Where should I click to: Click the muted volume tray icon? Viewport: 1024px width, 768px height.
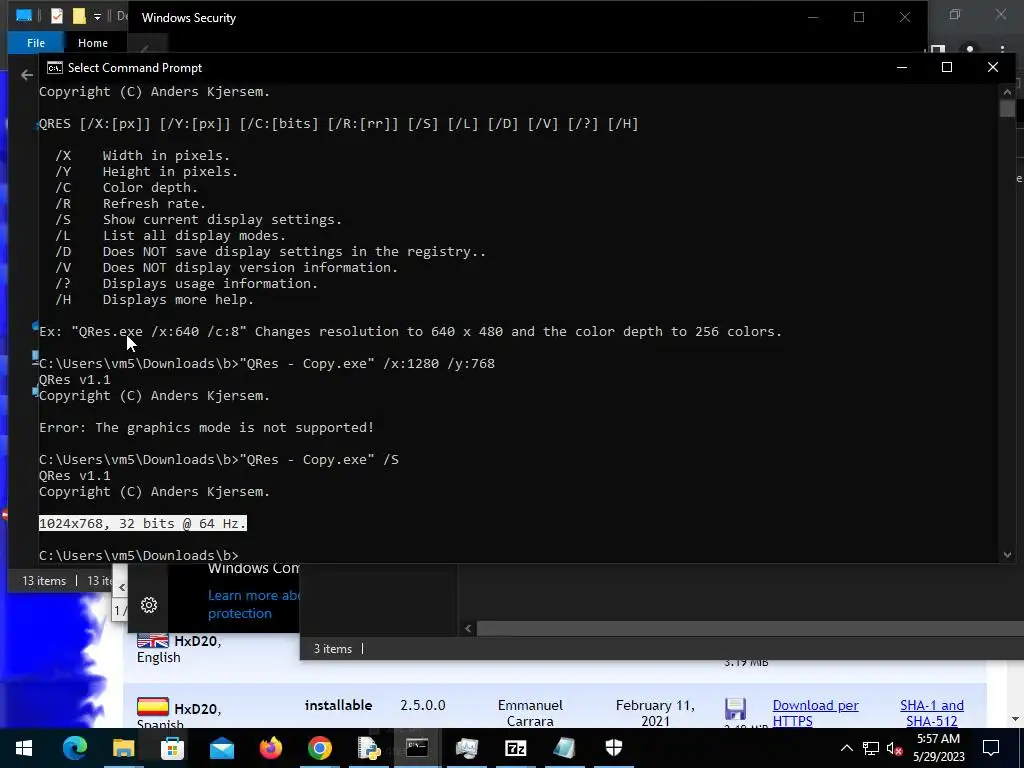click(x=894, y=748)
